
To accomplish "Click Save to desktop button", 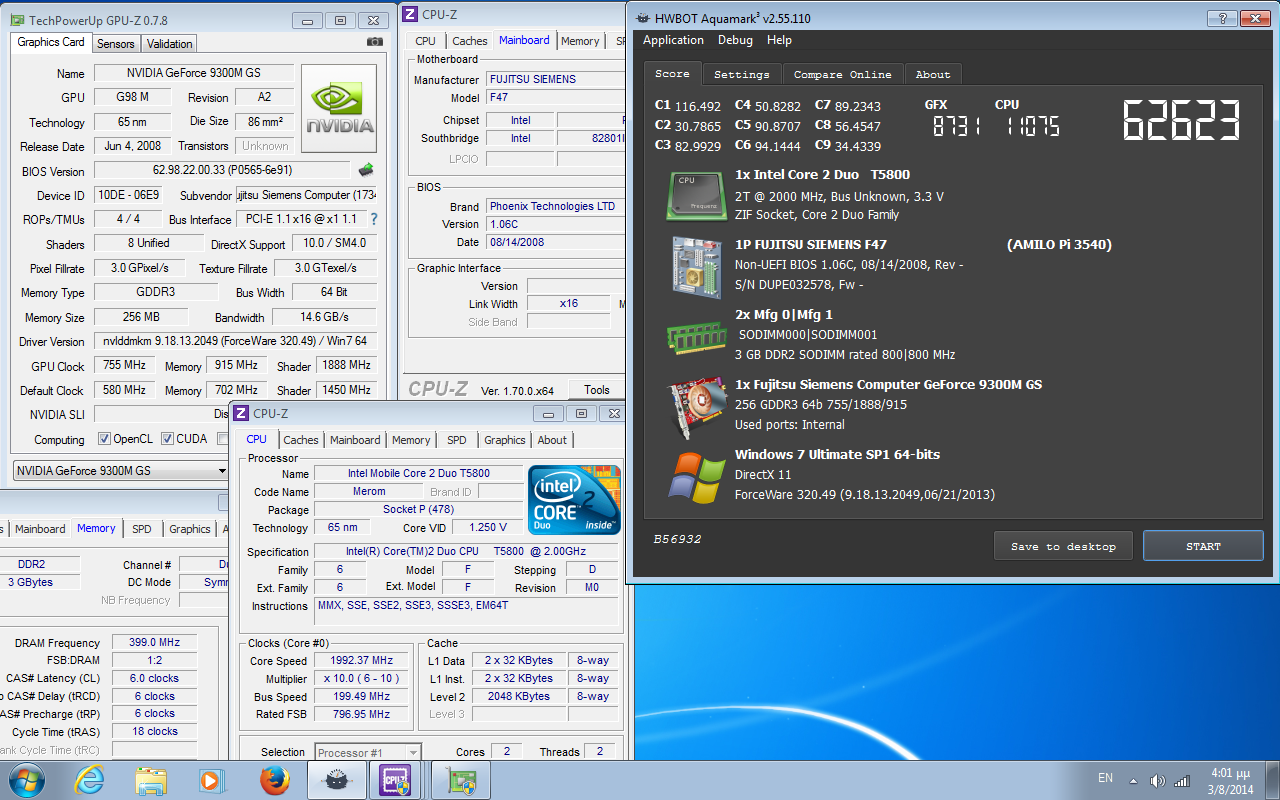I will (1063, 546).
